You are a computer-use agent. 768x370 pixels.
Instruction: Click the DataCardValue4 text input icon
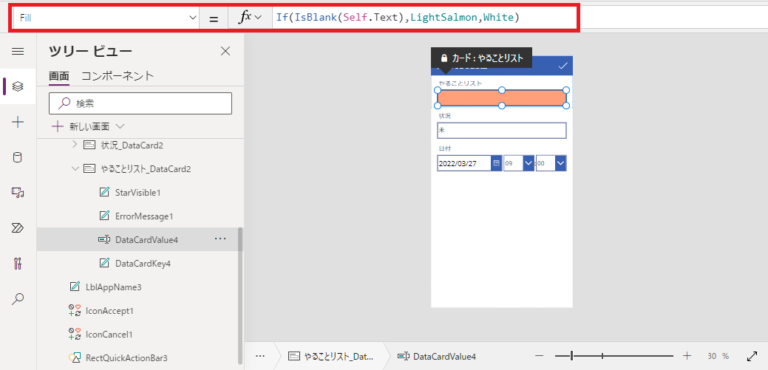pos(104,240)
